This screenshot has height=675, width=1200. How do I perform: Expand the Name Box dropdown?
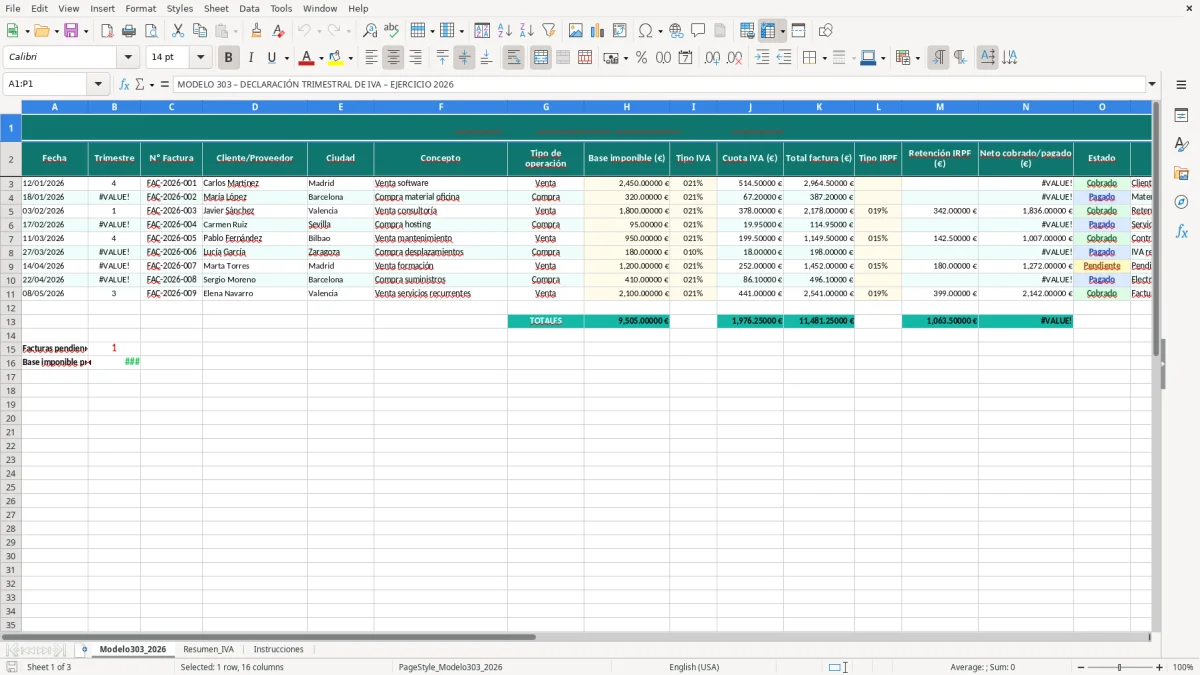pyautogui.click(x=98, y=84)
